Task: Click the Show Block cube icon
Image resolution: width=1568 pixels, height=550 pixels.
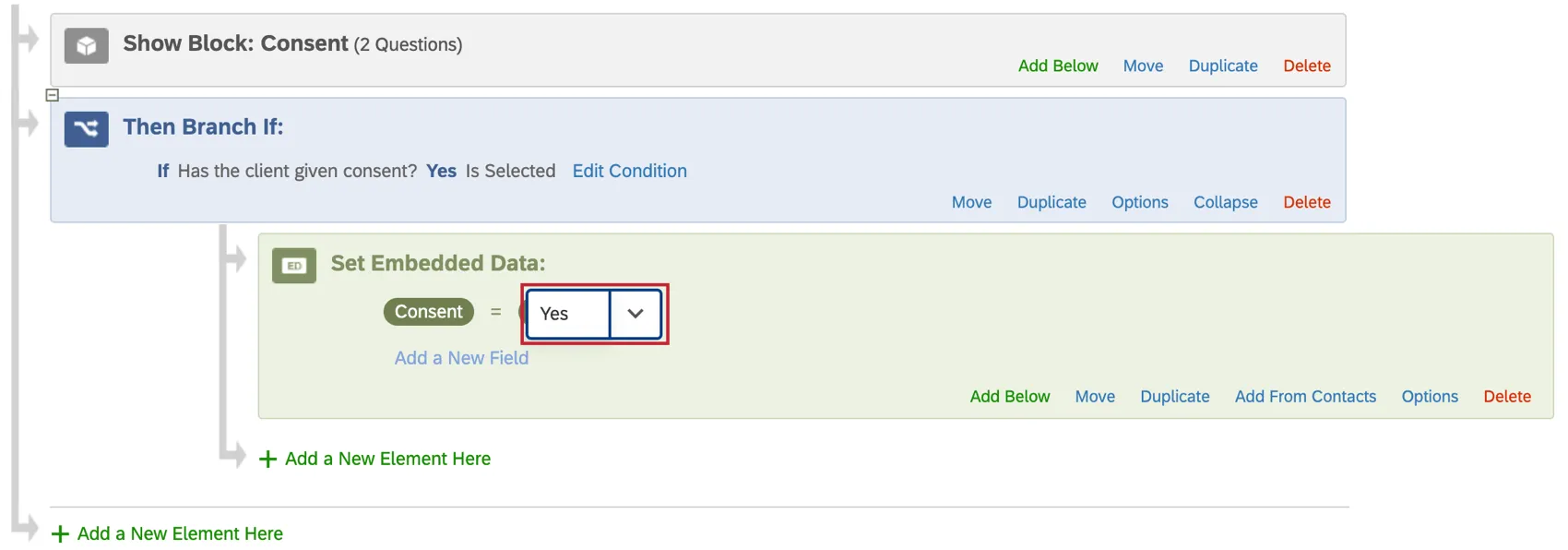Action: (86, 44)
